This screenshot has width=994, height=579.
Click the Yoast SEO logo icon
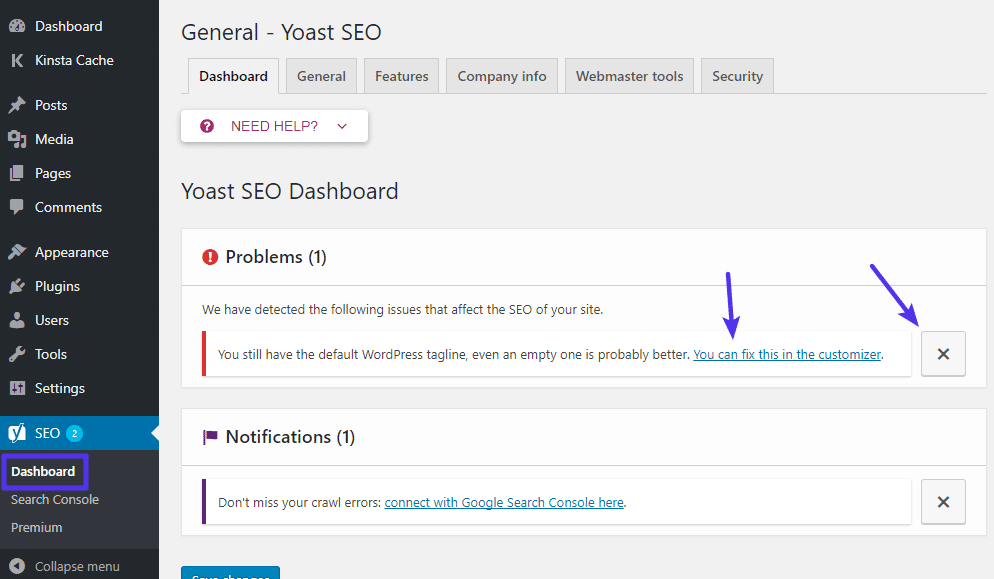[17, 433]
